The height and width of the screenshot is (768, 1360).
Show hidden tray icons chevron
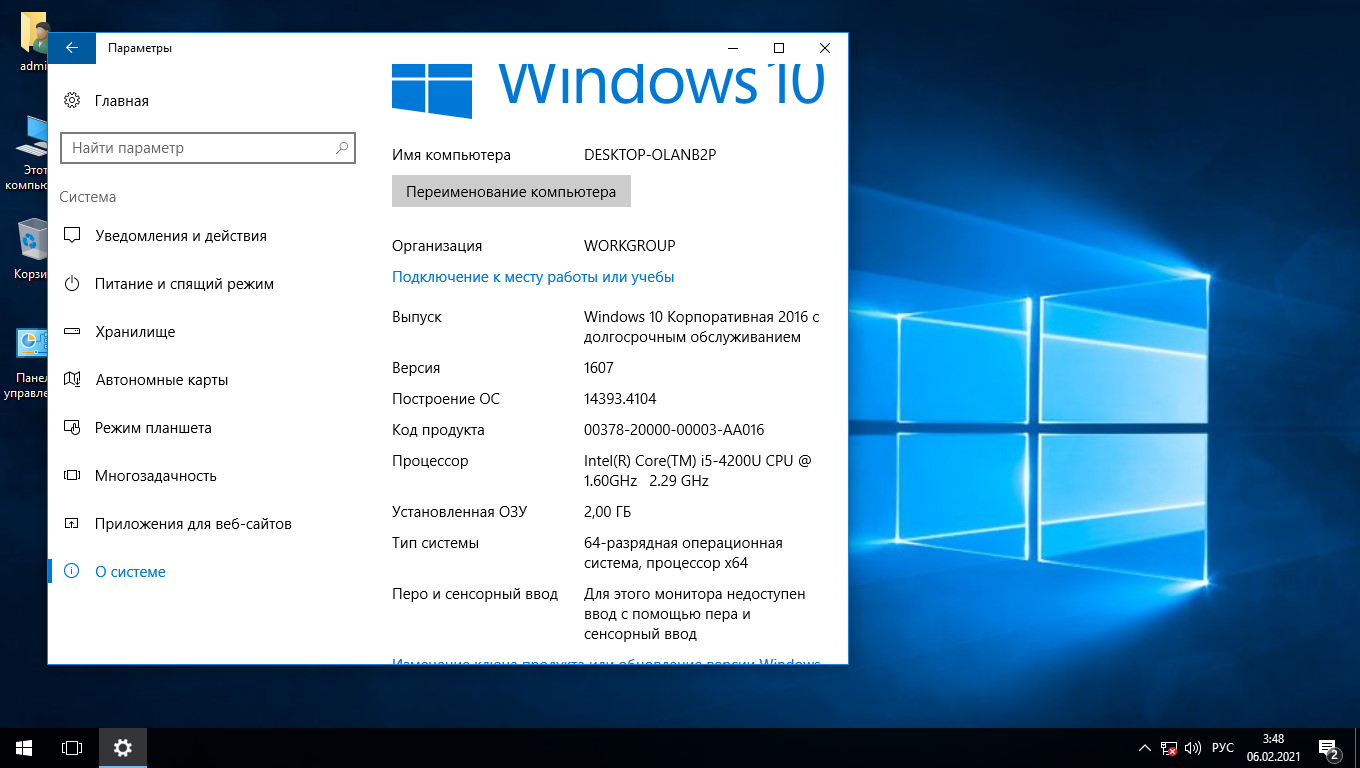click(1145, 748)
